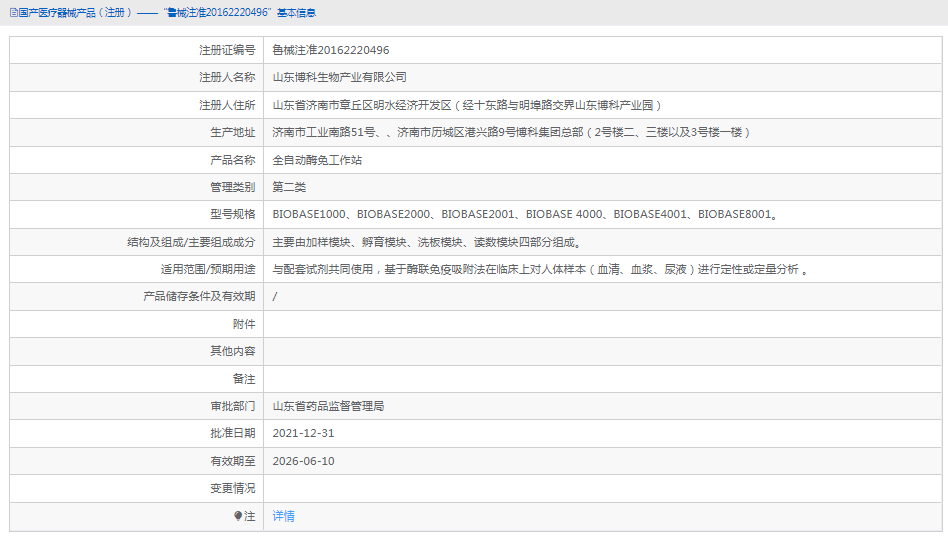Click the 其他内容 label
The width and height of the screenshot is (948, 538).
point(233,351)
